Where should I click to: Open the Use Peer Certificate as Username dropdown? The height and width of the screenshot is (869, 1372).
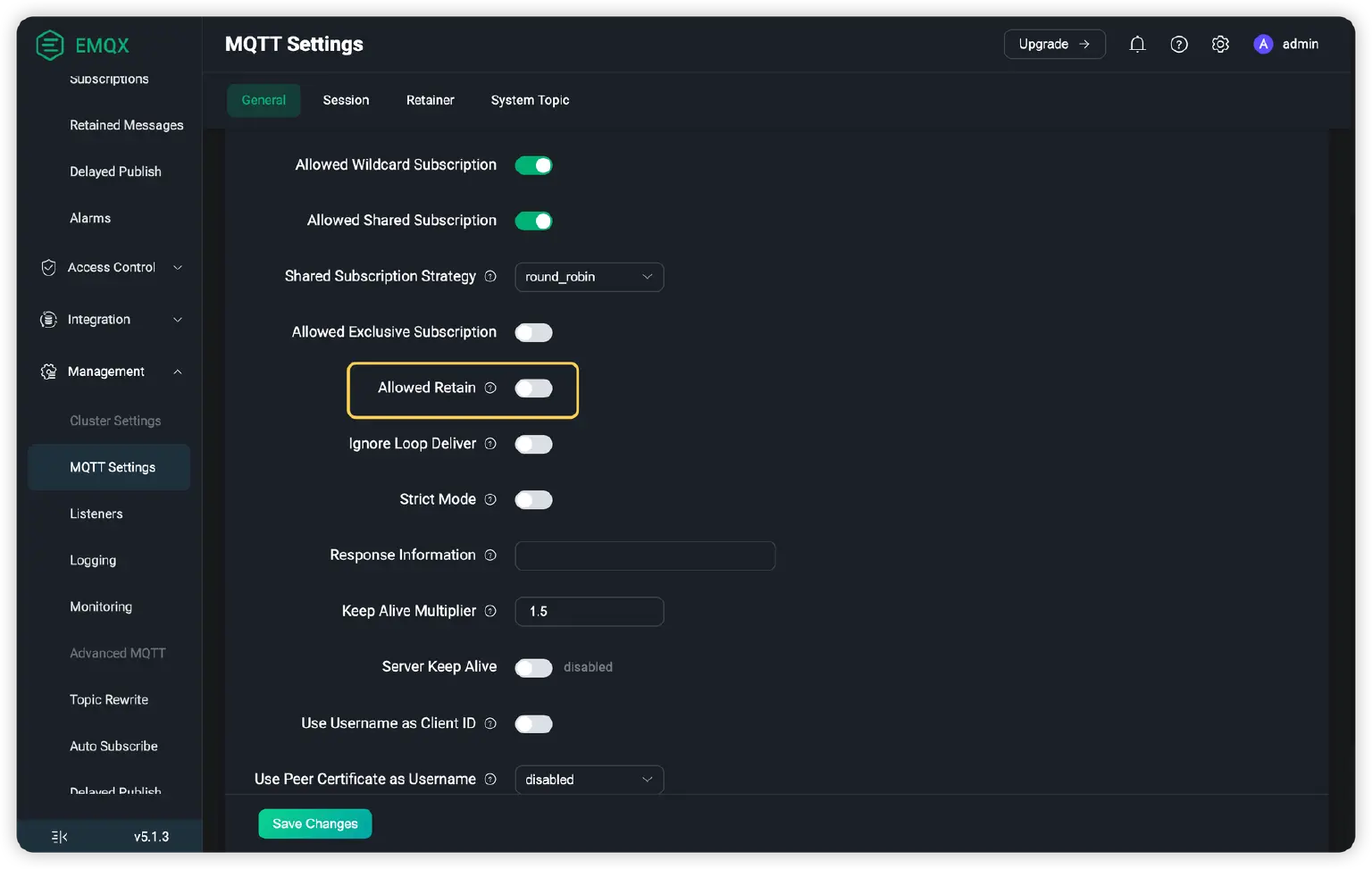coord(589,779)
